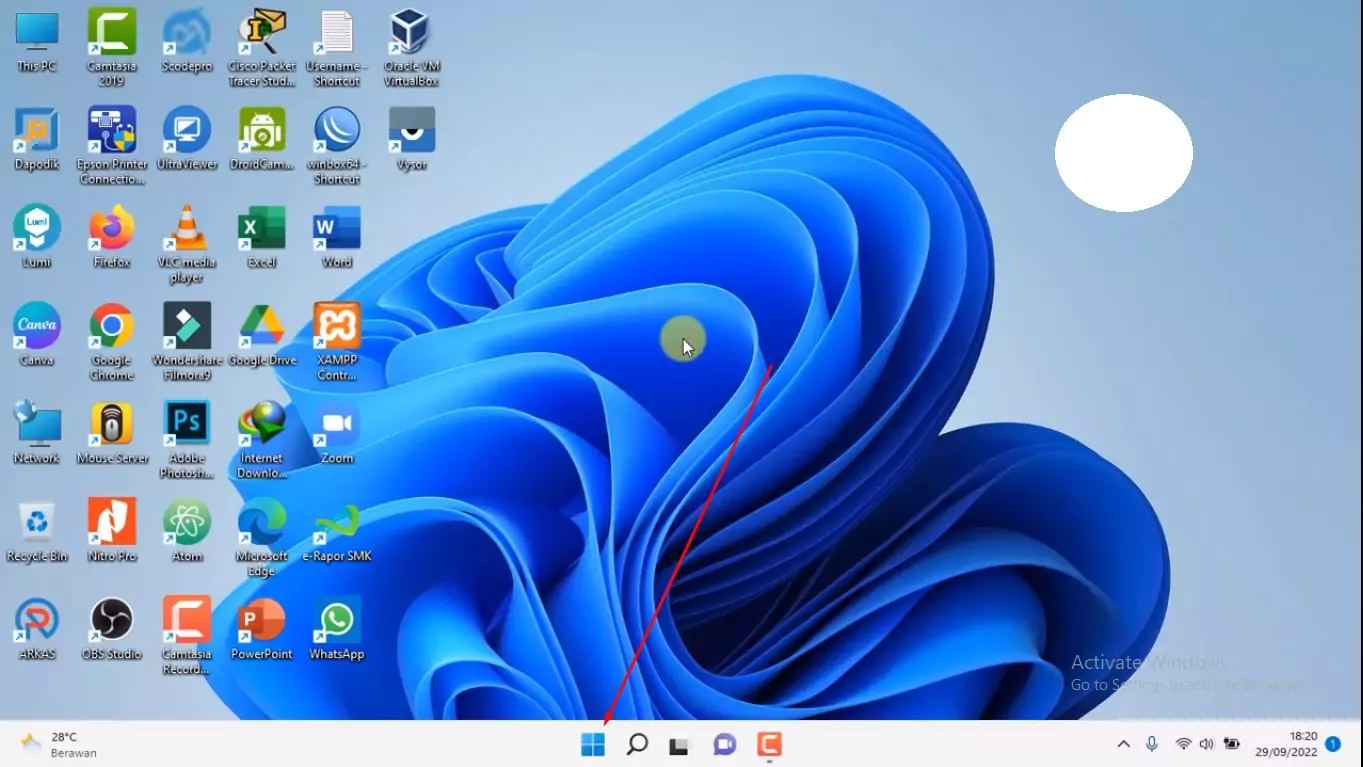Open PowerPoint desktop shortcut
The image size is (1363, 767).
tap(262, 630)
